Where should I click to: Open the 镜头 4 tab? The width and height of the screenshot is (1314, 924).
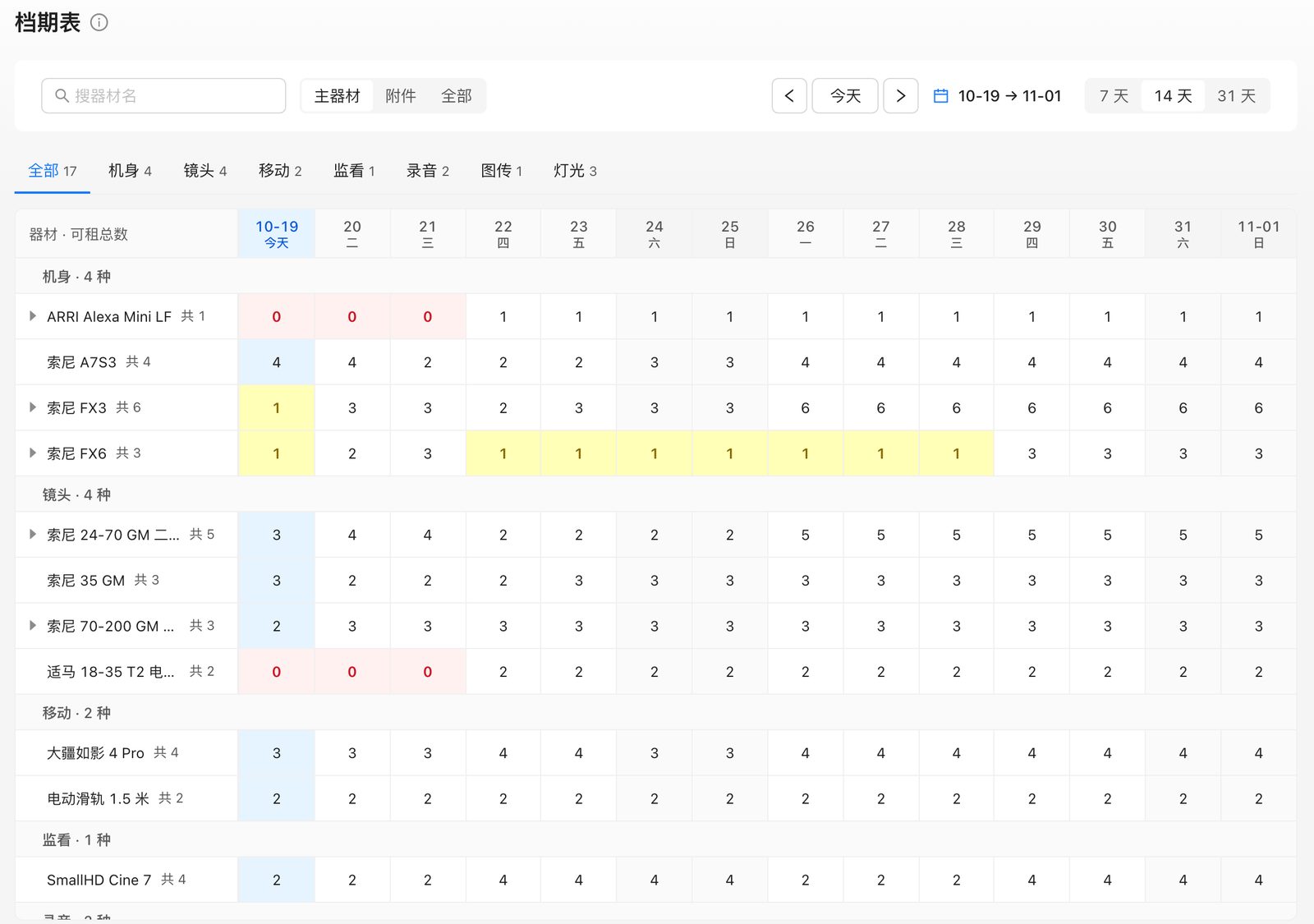tap(205, 171)
